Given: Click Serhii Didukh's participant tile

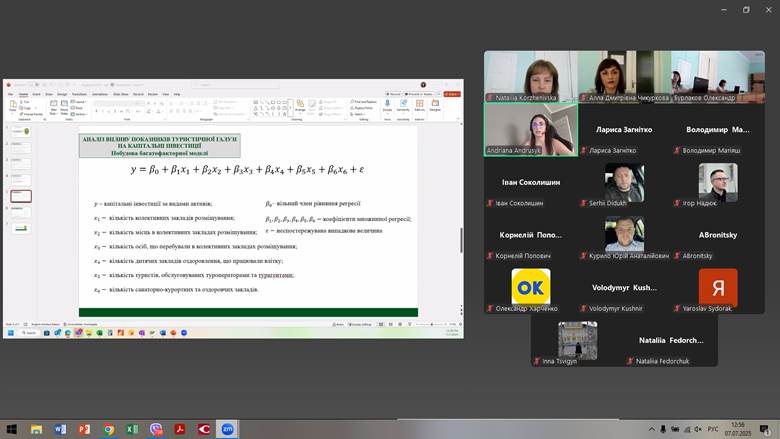Looking at the screenshot, I should coord(624,183).
